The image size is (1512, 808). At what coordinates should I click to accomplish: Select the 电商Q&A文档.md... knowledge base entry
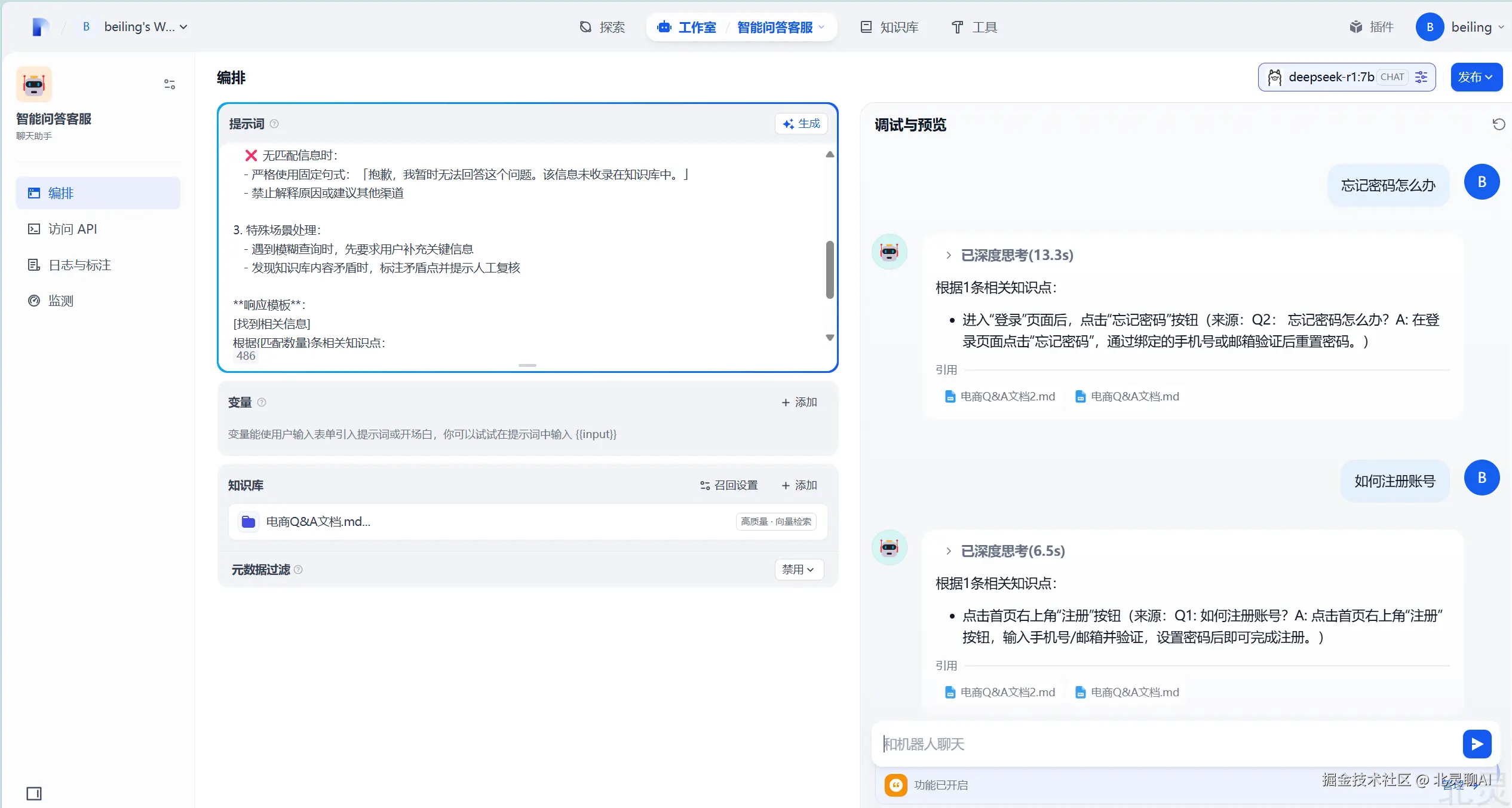pos(528,522)
